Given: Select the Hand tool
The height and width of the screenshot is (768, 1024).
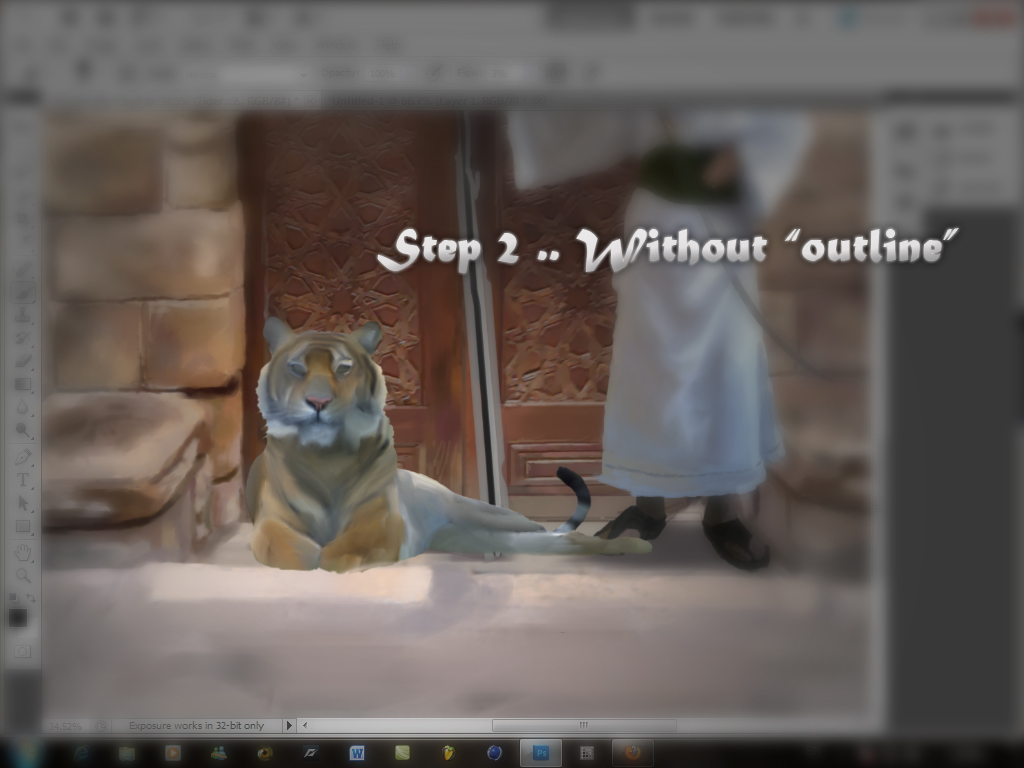Looking at the screenshot, I should 23,552.
